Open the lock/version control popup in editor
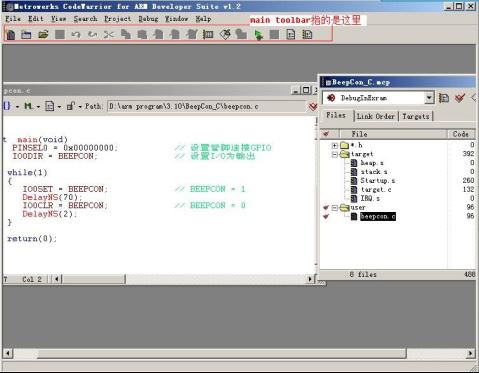The width and height of the screenshot is (479, 373). point(74,106)
